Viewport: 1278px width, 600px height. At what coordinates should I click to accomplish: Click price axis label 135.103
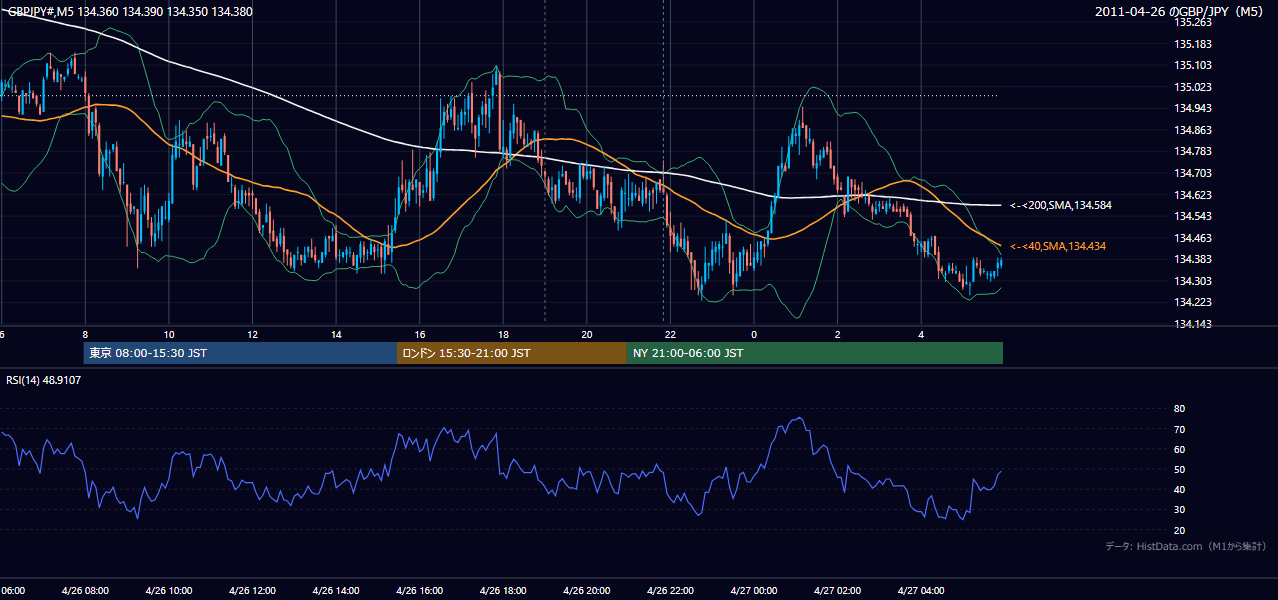click(1193, 65)
